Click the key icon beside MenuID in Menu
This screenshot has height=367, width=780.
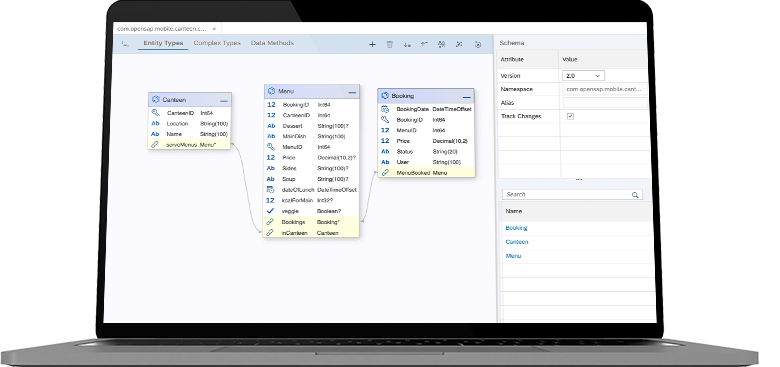(271, 147)
